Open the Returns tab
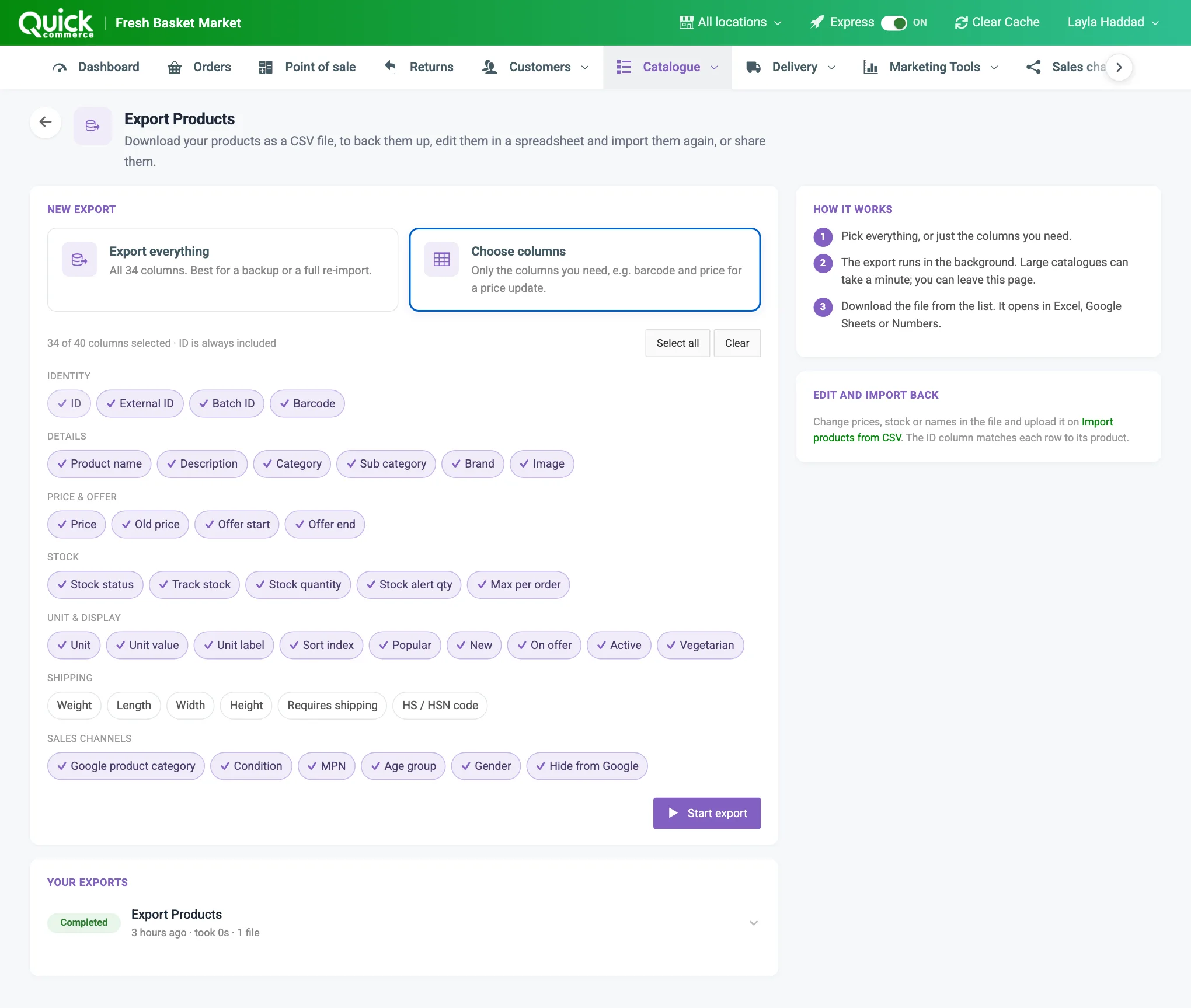The width and height of the screenshot is (1191, 1008). [x=419, y=67]
